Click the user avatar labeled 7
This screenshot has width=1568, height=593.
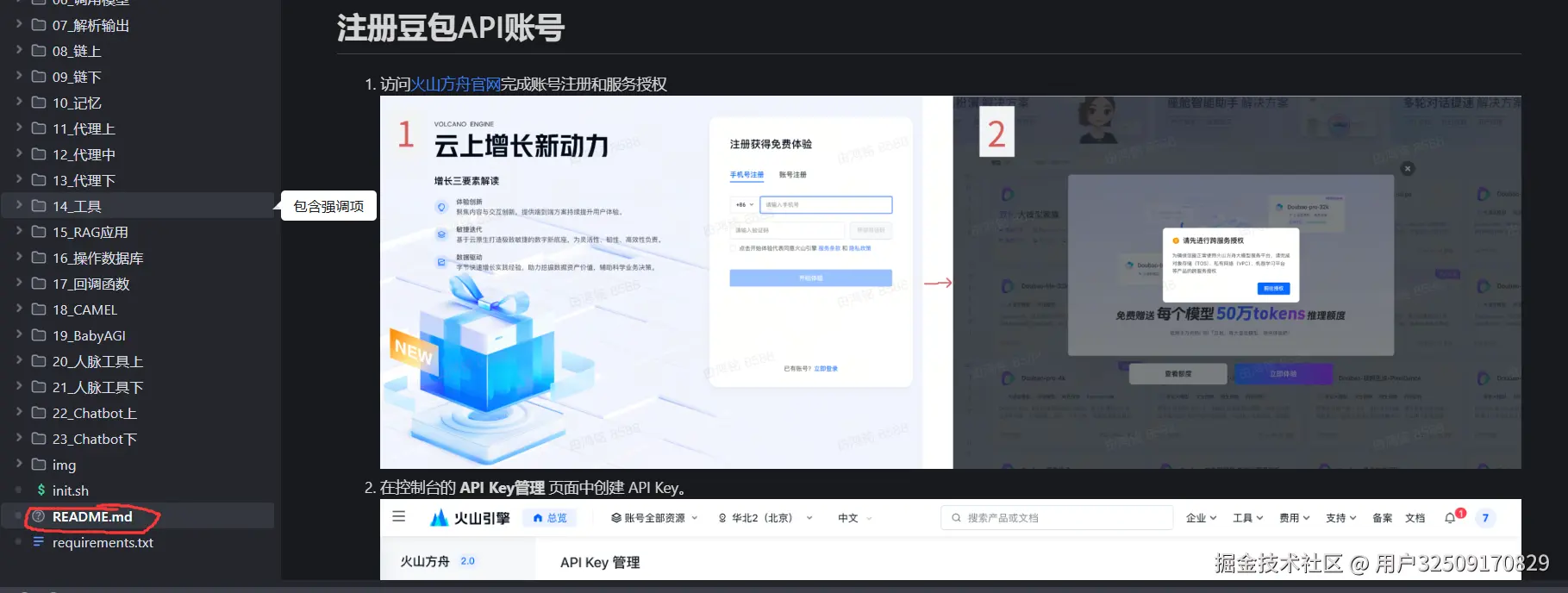coord(1485,518)
